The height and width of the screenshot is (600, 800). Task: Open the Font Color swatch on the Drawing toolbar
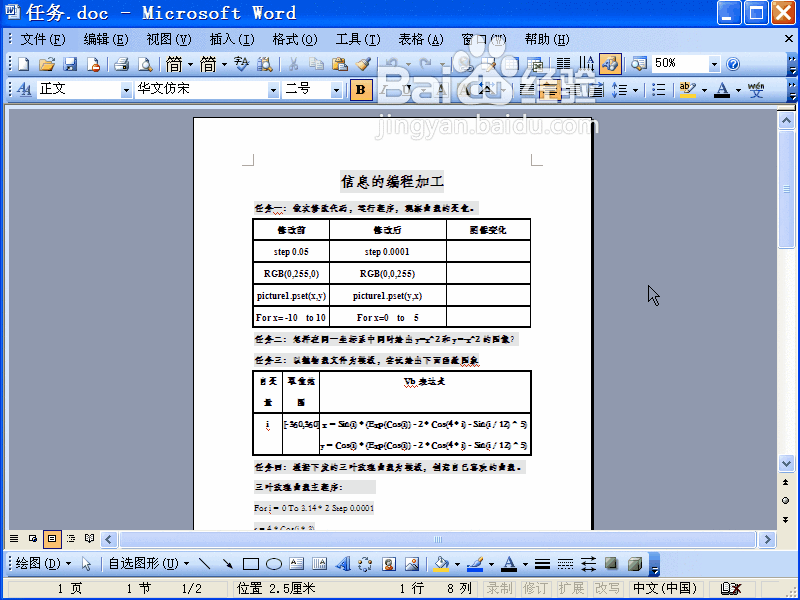(x=508, y=562)
